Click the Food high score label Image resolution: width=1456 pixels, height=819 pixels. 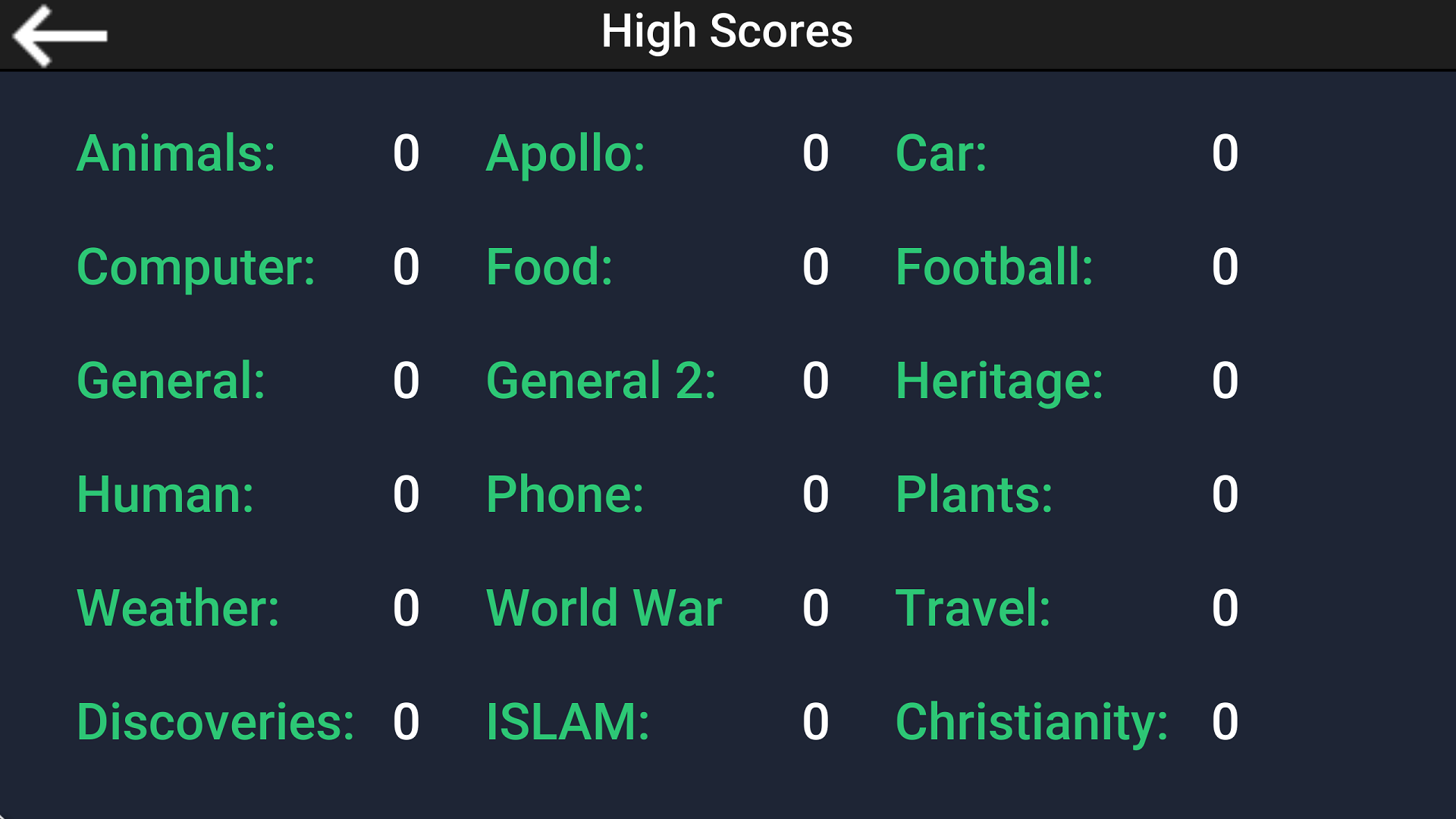548,267
